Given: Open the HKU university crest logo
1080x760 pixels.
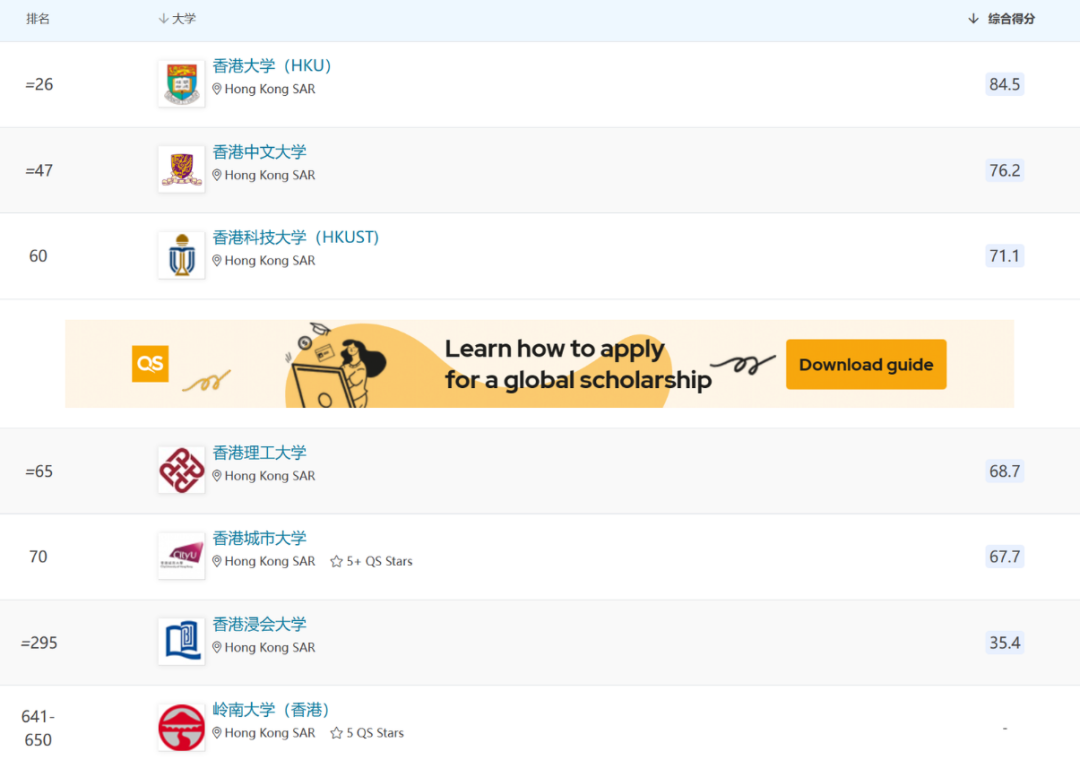Looking at the screenshot, I should 181,83.
